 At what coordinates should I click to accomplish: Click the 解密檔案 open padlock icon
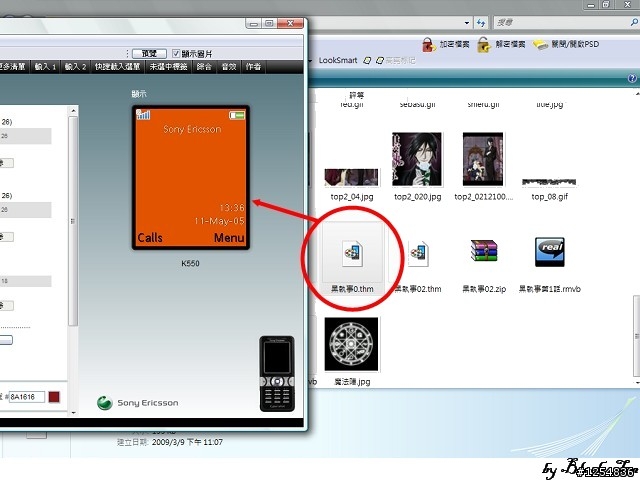(x=484, y=44)
